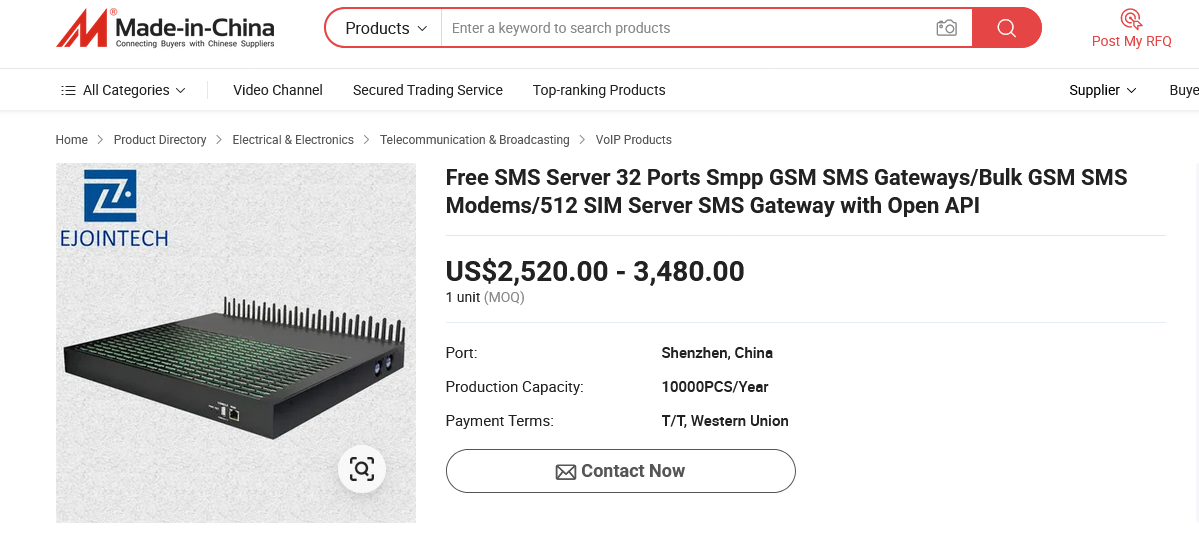This screenshot has width=1199, height=558.
Task: Click the EJOINTECH brand logo
Action: click(x=112, y=209)
